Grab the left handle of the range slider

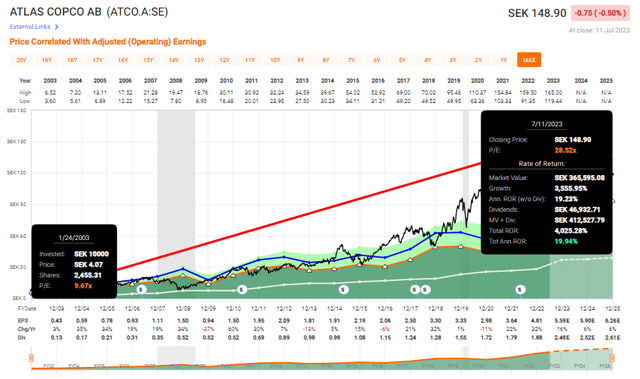click(31, 358)
